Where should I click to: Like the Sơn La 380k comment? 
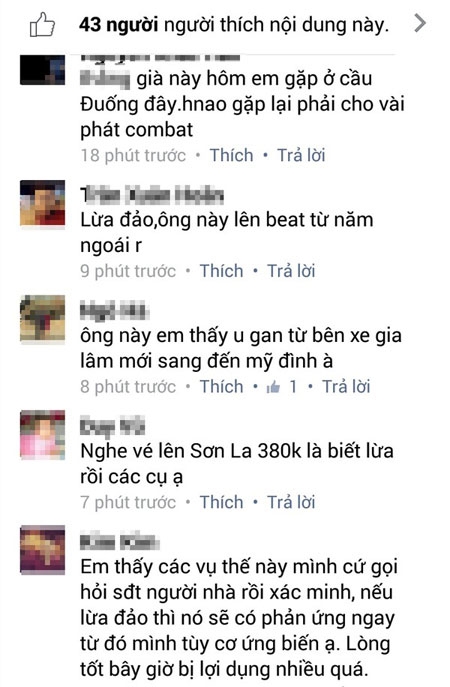[221, 502]
